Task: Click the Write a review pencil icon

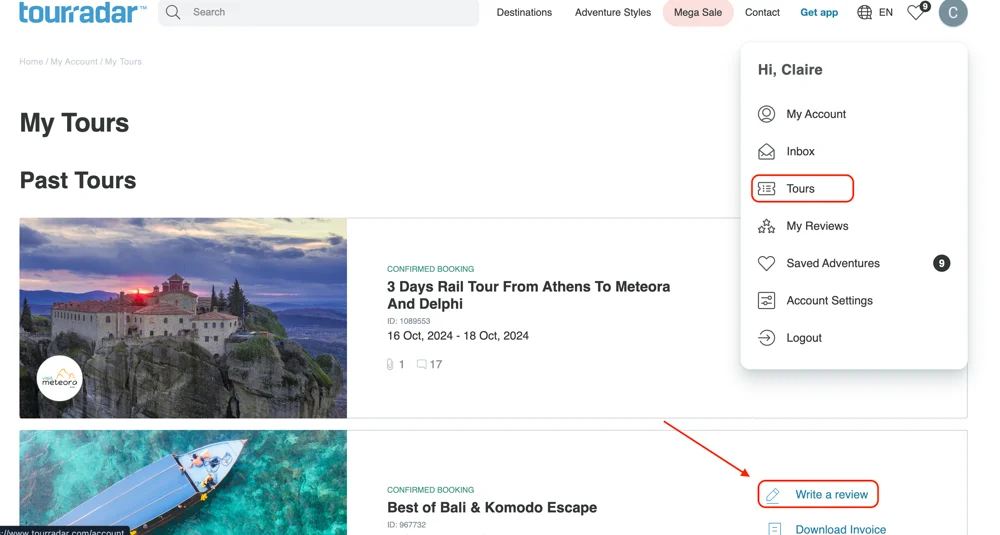Action: (773, 495)
